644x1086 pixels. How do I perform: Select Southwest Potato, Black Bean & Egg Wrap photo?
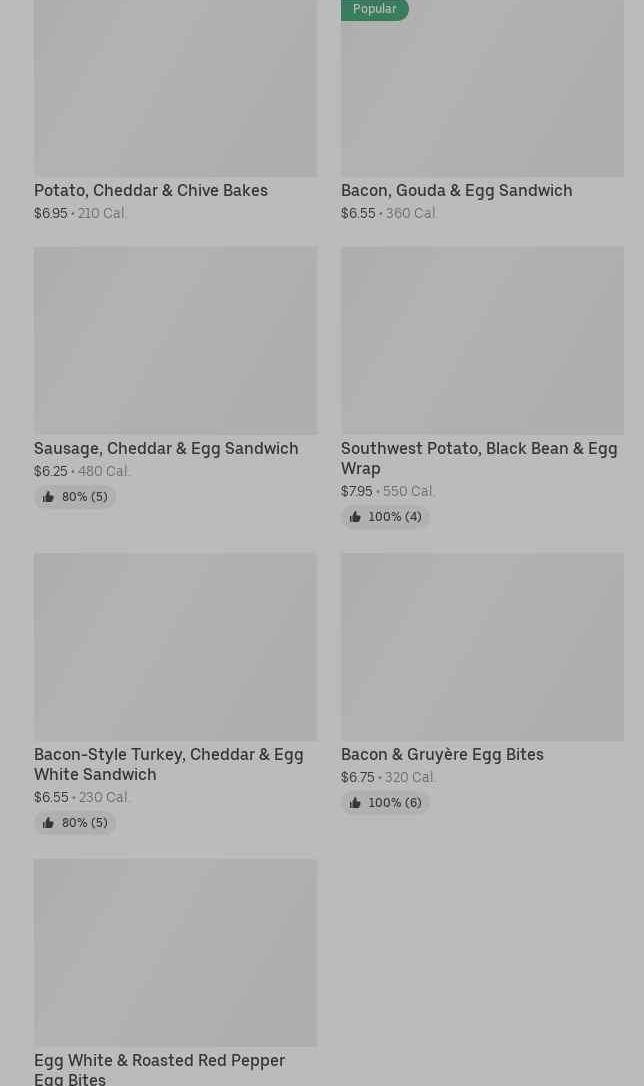pyautogui.click(x=482, y=340)
